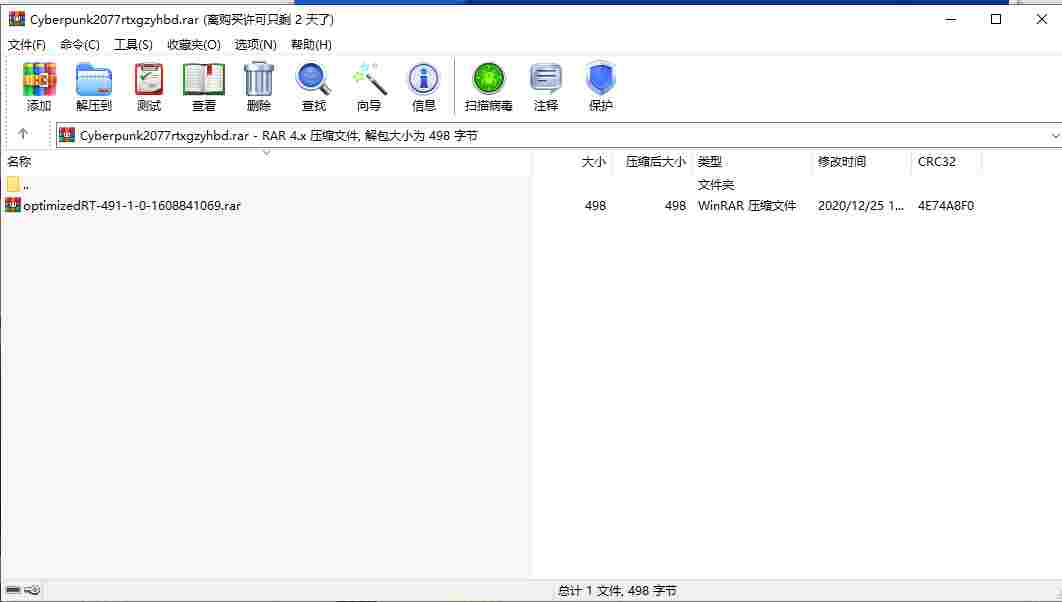Select file name optimizedRT-491-1-0-1608841069.rar
Image resolution: width=1062 pixels, height=602 pixels.
coord(132,205)
